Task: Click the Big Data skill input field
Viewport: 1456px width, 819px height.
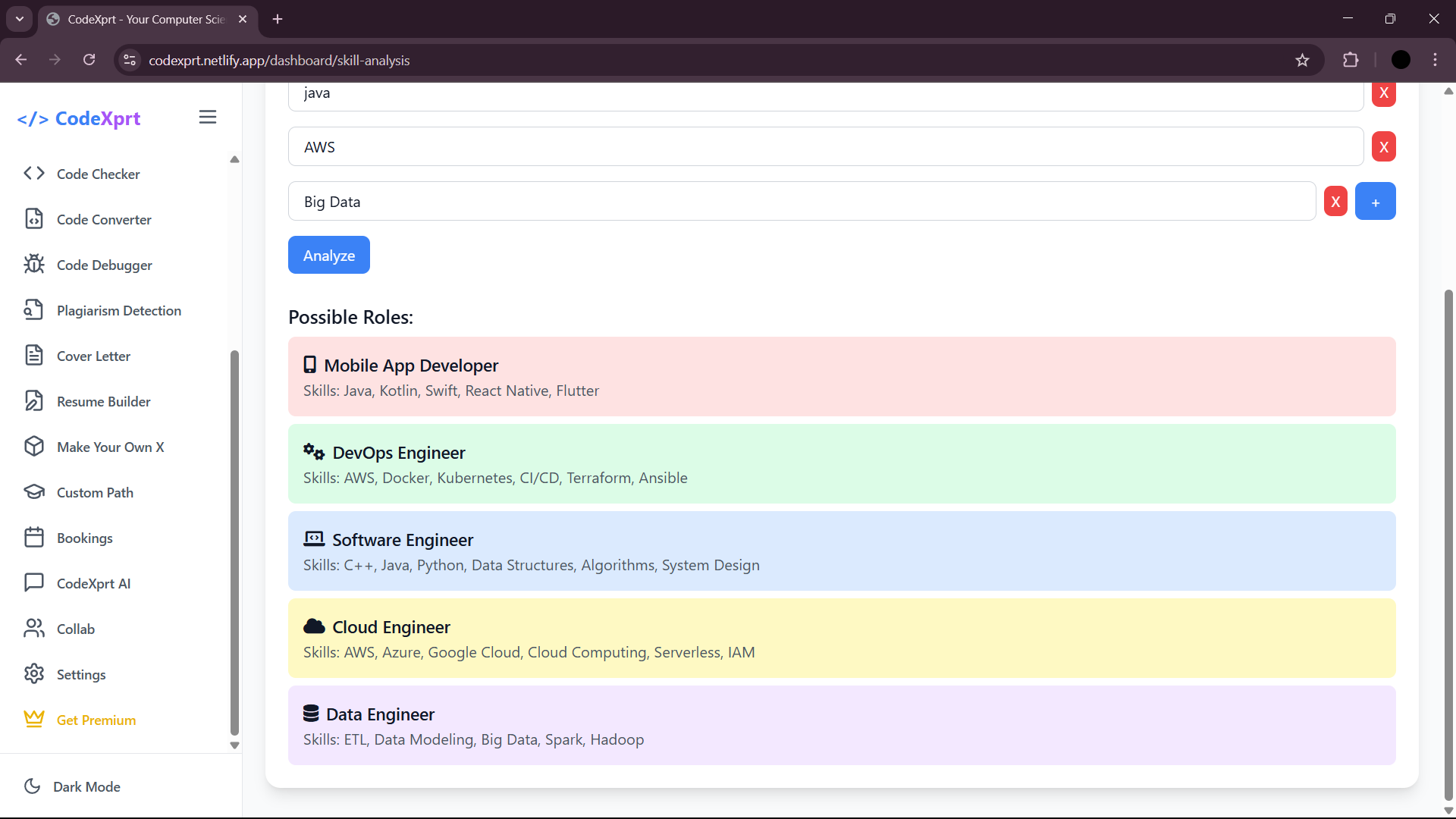Action: 801,202
